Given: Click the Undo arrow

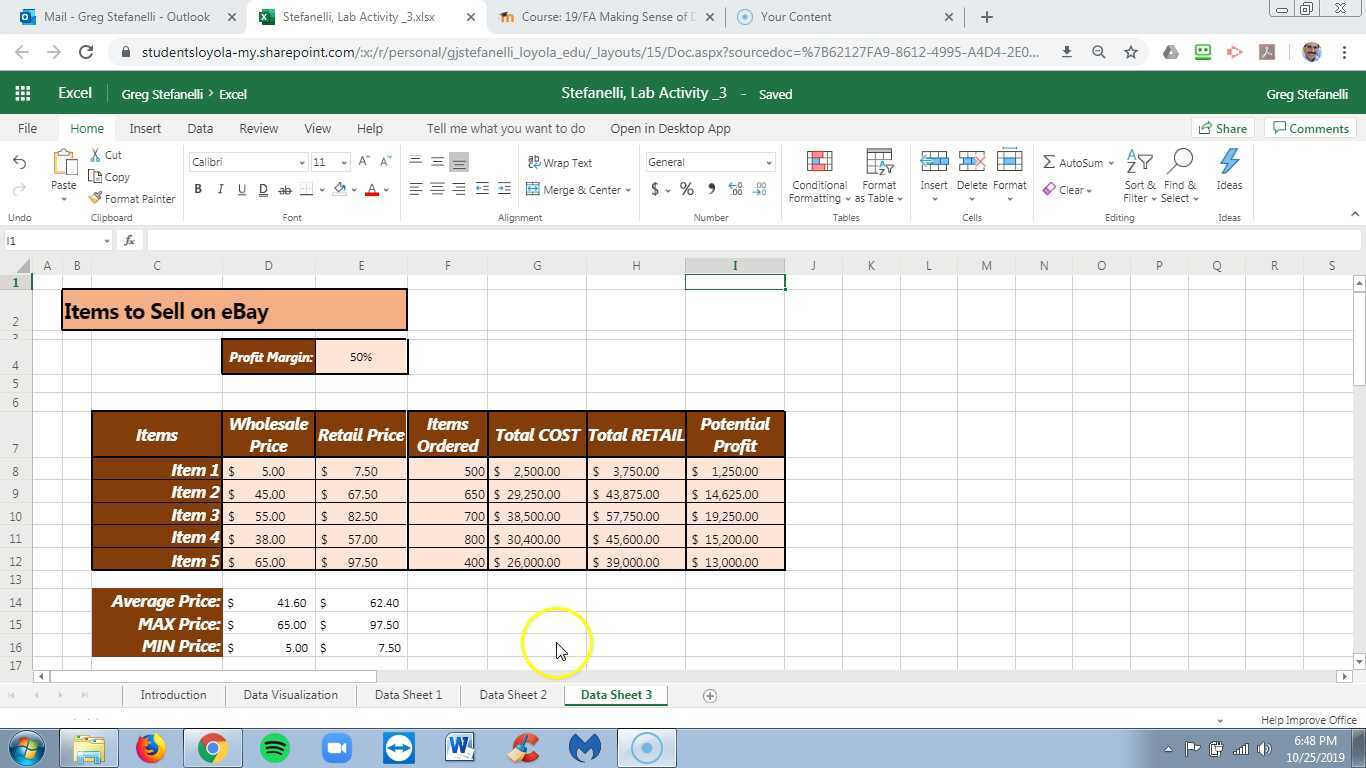Looking at the screenshot, I should pyautogui.click(x=19, y=162).
